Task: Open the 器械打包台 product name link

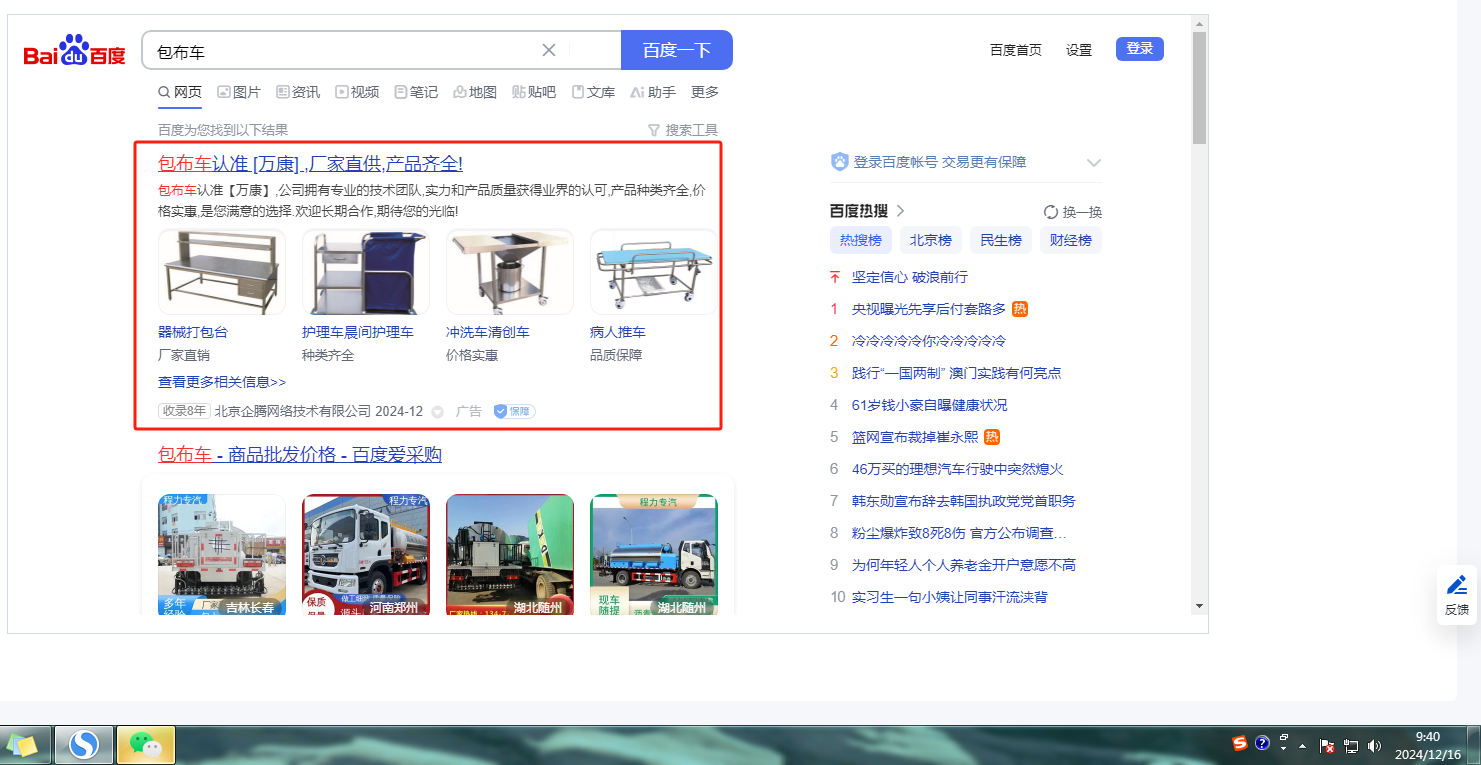Action: click(193, 332)
